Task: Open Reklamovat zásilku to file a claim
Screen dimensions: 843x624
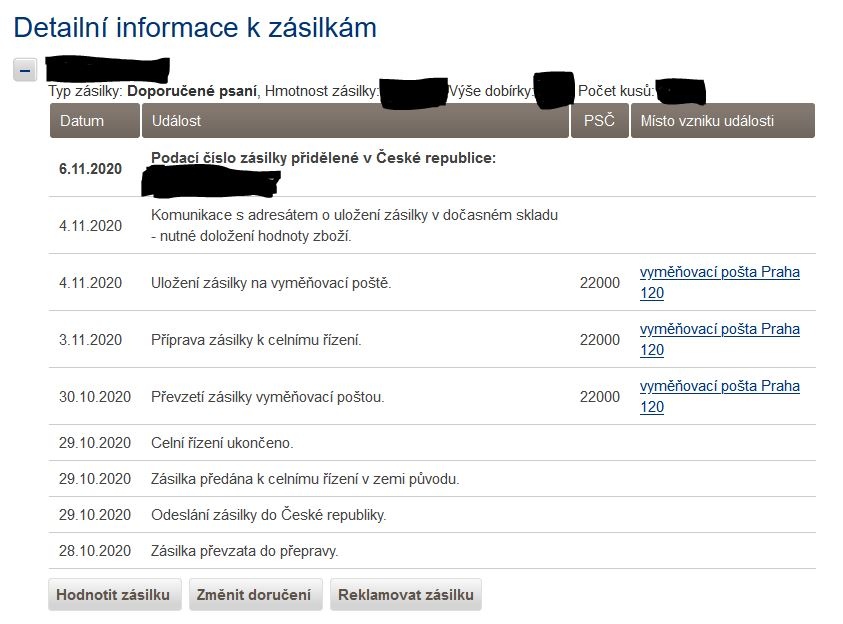Action: pyautogui.click(x=406, y=595)
